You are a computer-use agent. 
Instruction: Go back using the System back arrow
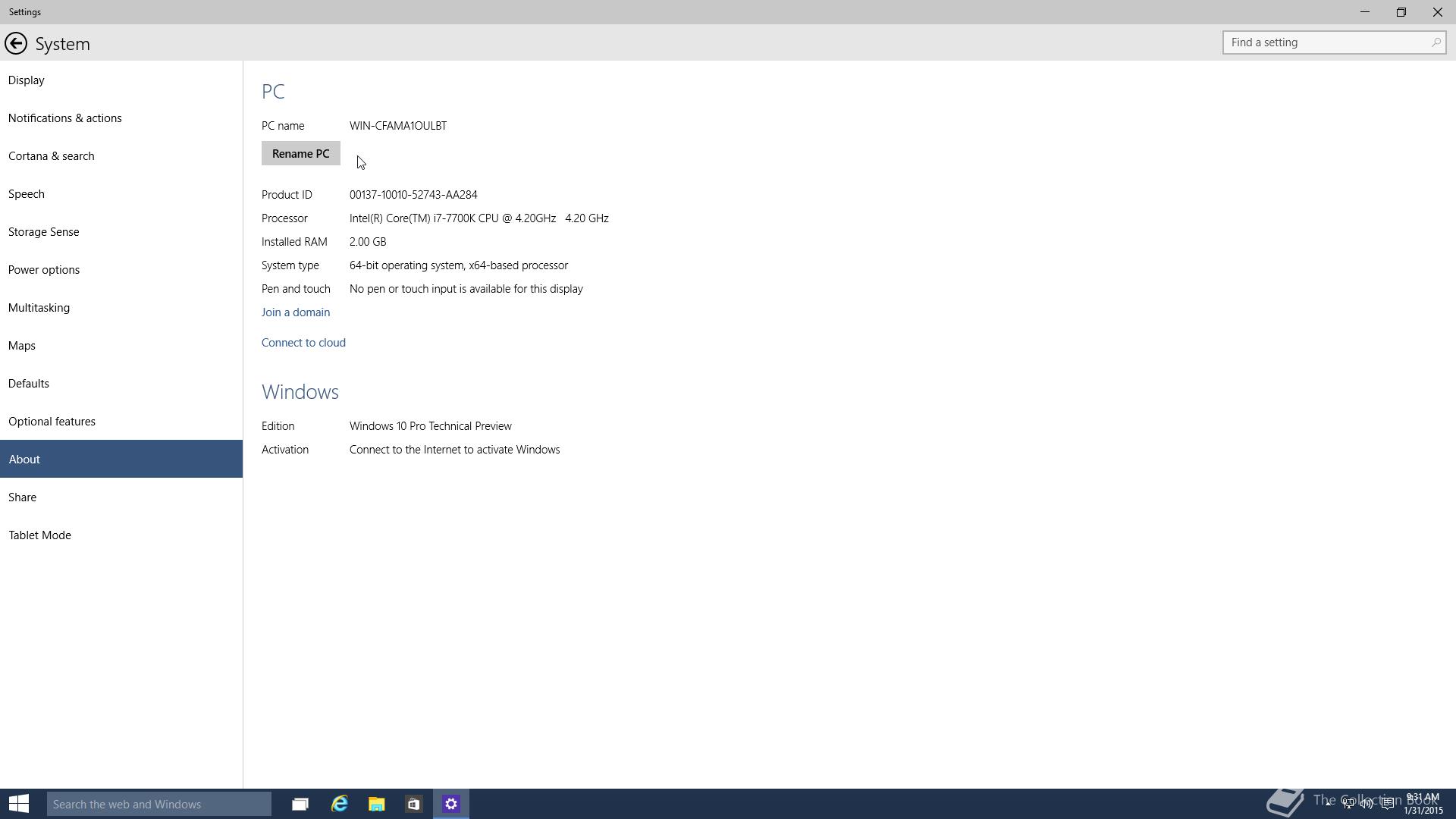pyautogui.click(x=16, y=43)
